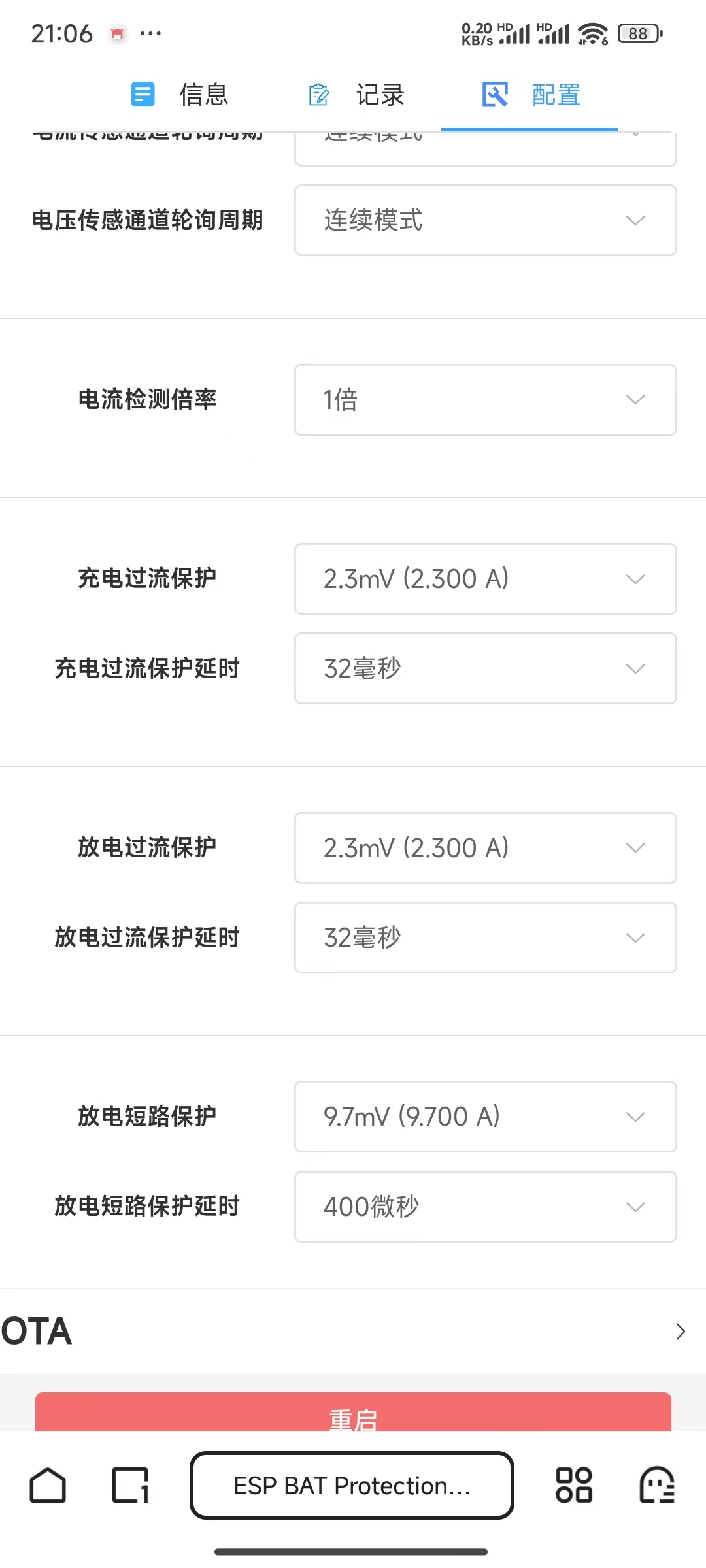The image size is (706, 1568).
Task: Open 放电过流保护 threshold dropdown
Action: point(485,848)
